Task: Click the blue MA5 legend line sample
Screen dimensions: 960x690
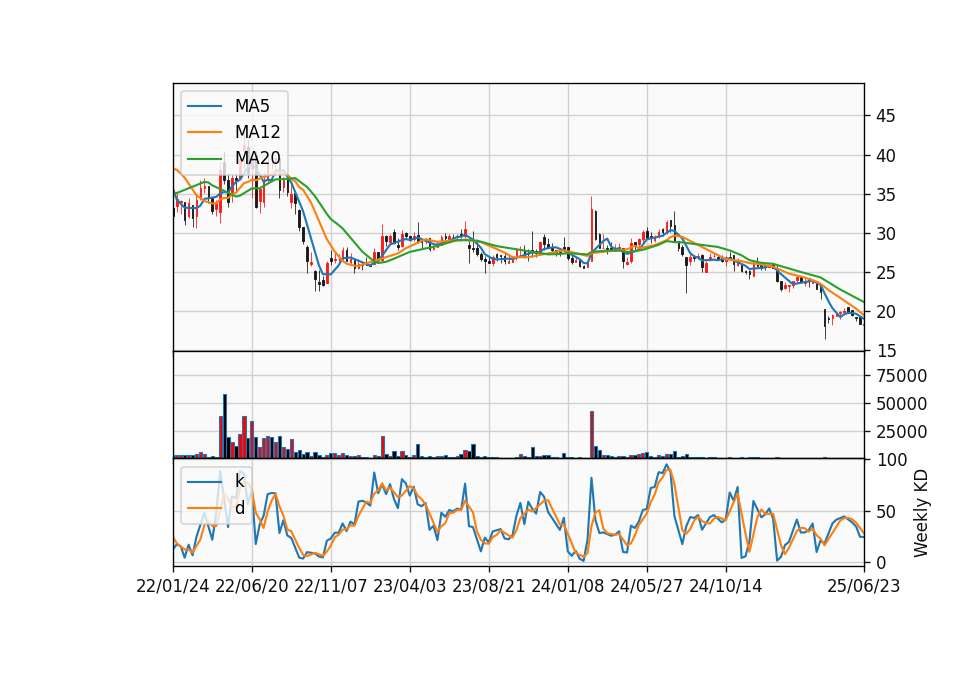Action: tap(204, 106)
